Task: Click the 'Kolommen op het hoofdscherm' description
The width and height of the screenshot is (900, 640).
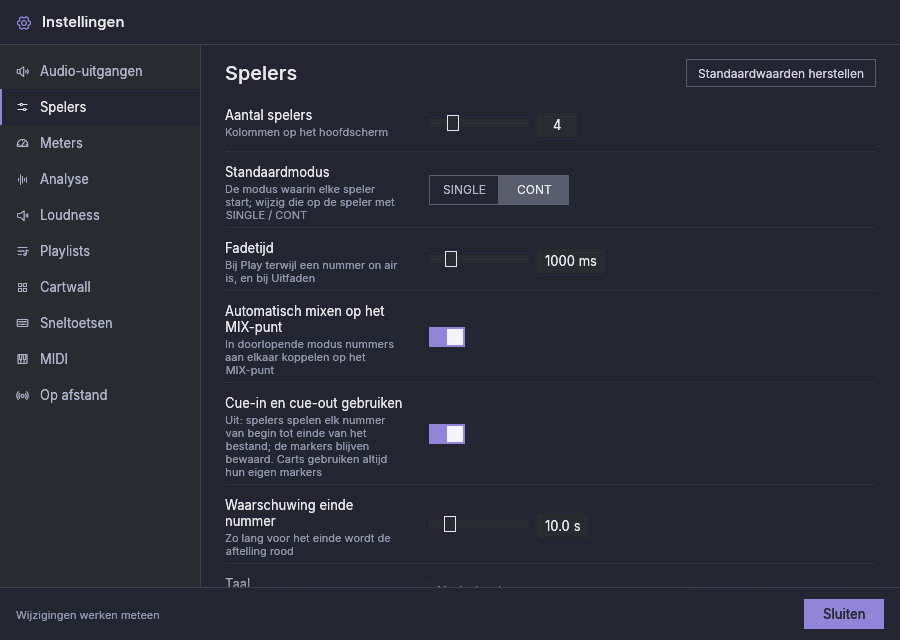Action: coord(307,133)
